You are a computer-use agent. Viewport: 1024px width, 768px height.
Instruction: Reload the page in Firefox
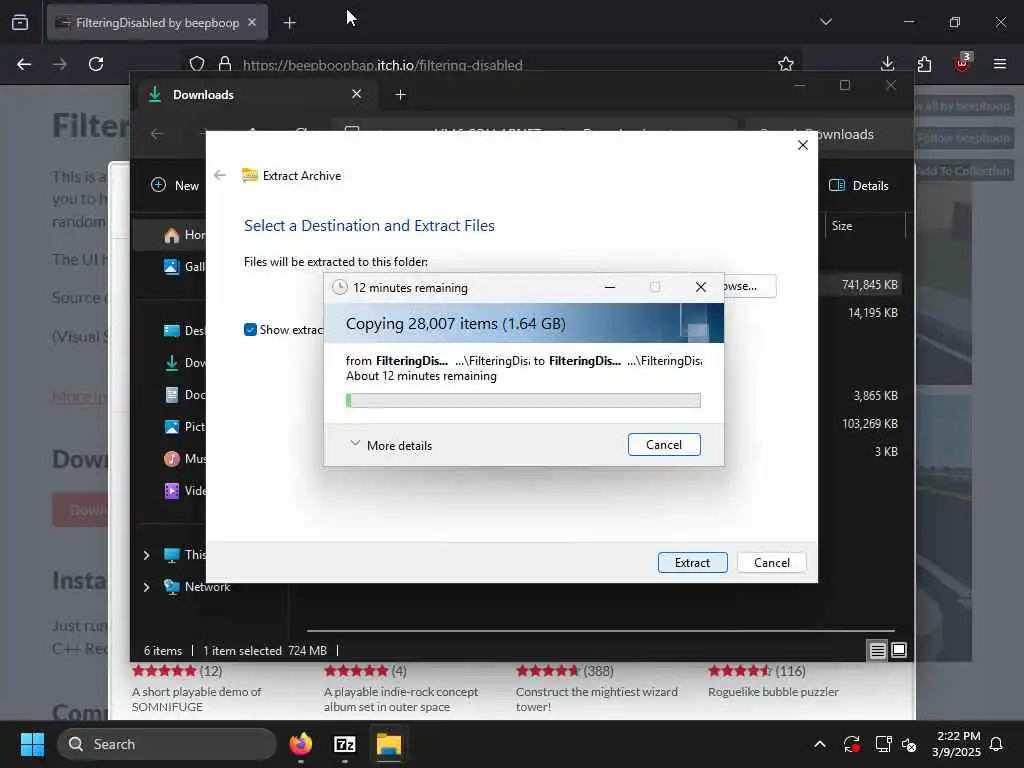96,64
